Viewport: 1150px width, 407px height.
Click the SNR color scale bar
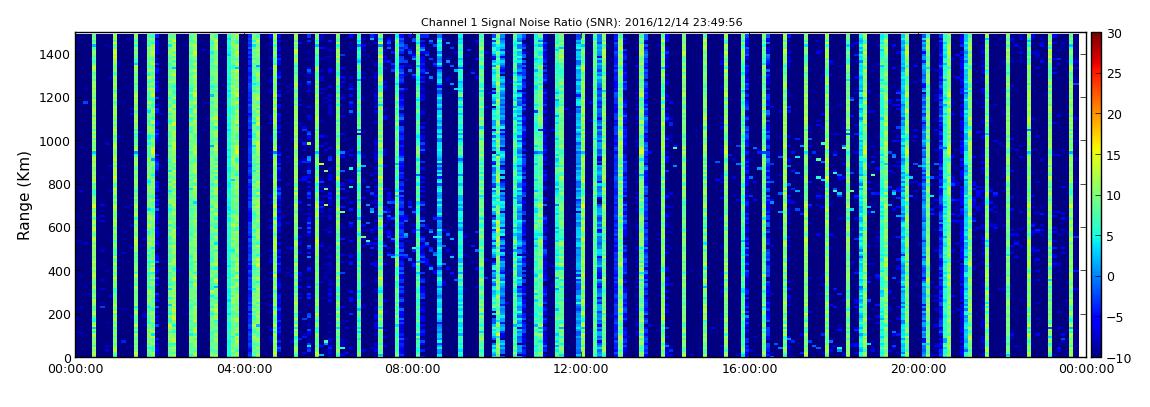click(1096, 195)
